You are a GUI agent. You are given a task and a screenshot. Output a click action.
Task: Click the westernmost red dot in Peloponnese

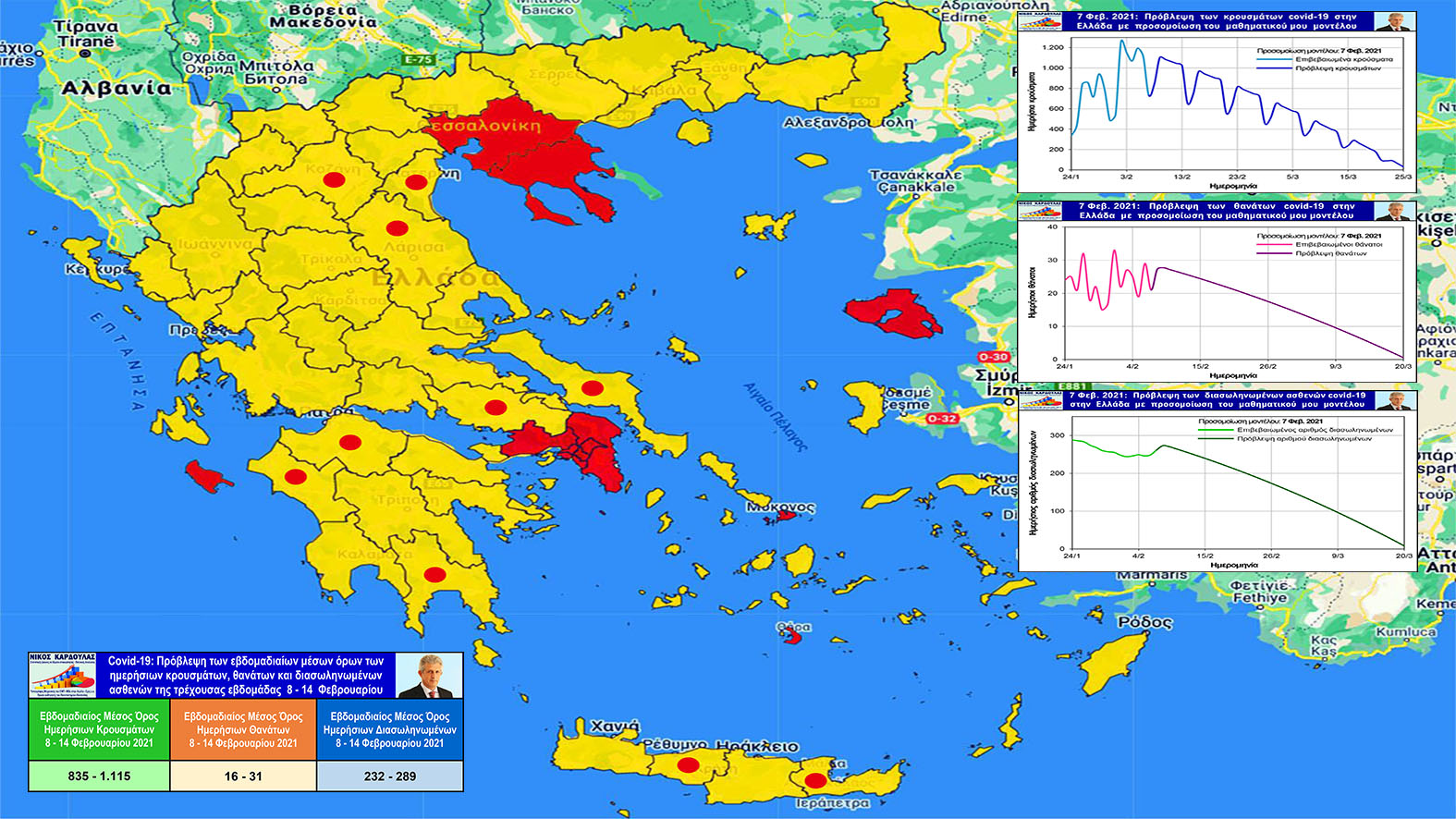click(295, 477)
